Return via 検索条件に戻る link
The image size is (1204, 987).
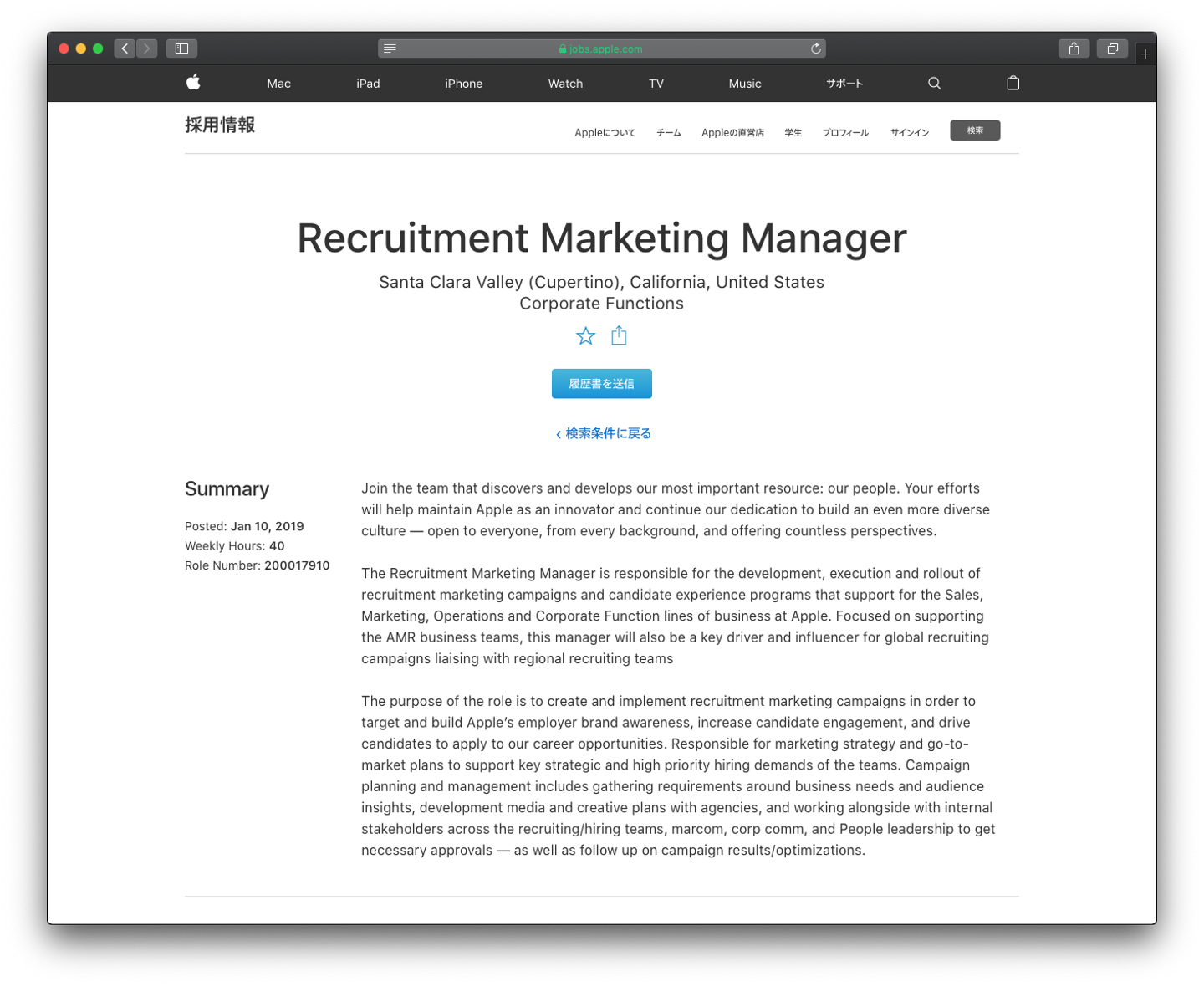click(604, 433)
